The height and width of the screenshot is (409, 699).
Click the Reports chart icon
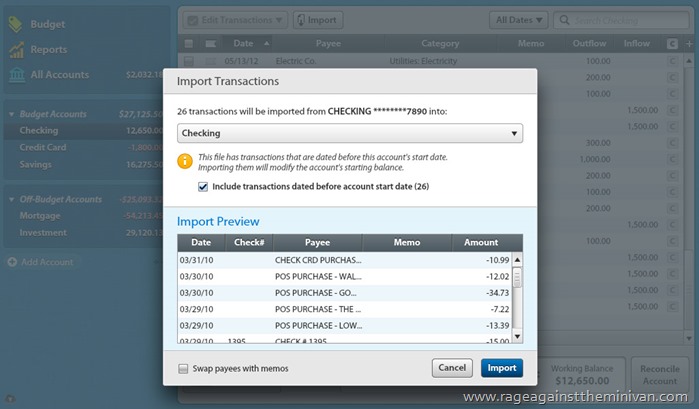tap(16, 50)
